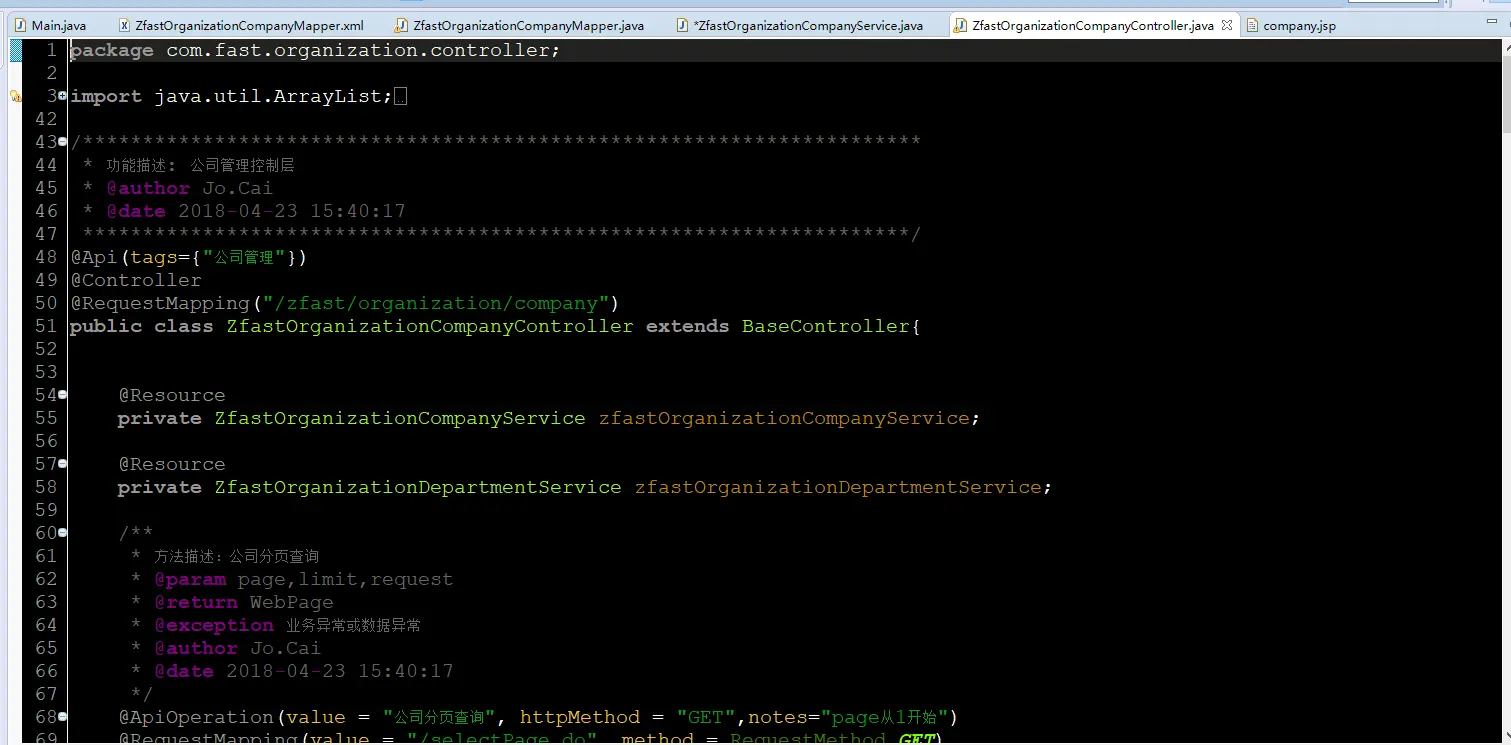1511x745 pixels.
Task: Click line number 51 in the gutter
Action: click(46, 326)
